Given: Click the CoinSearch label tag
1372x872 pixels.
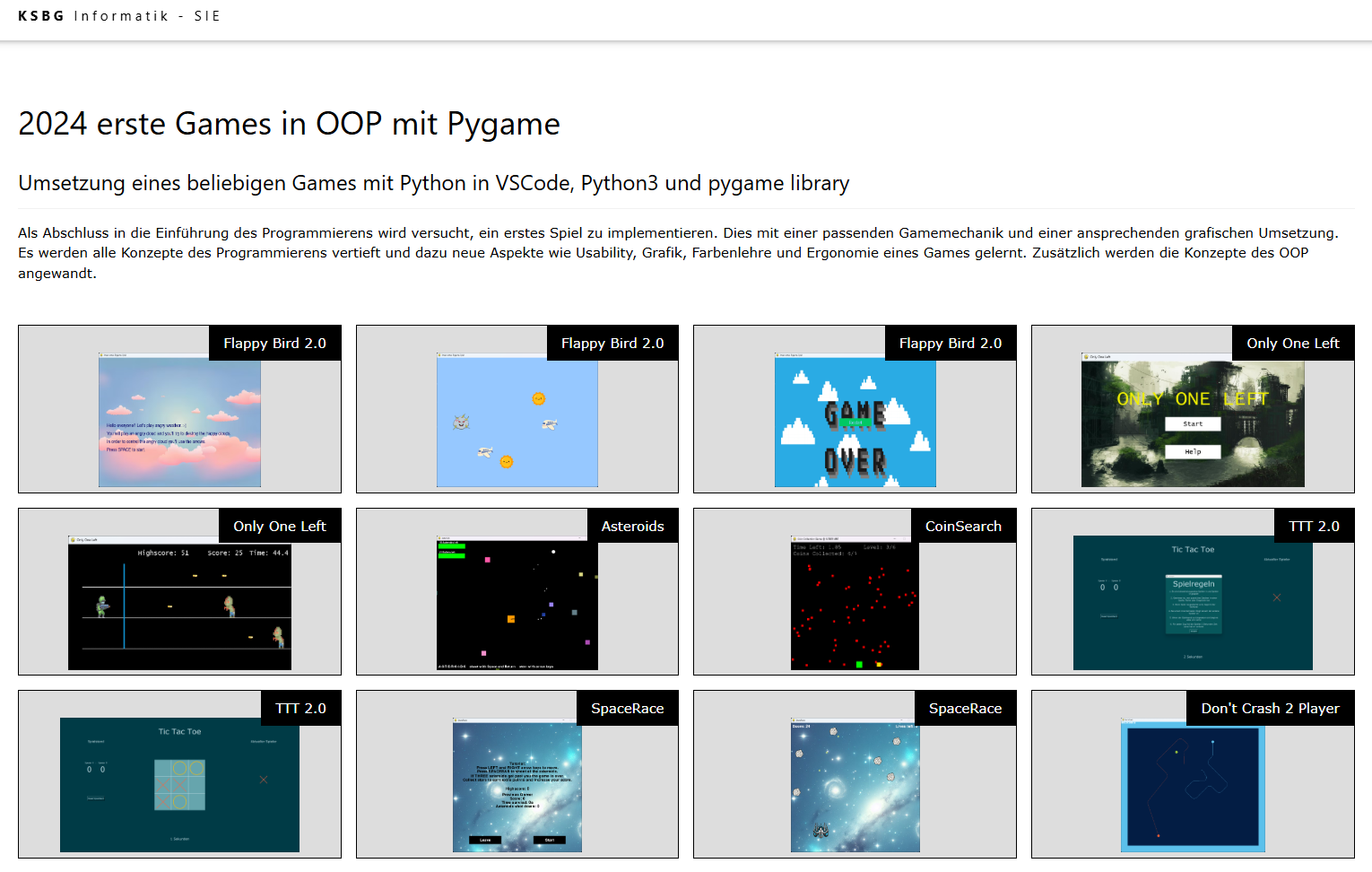Looking at the screenshot, I should click(x=964, y=526).
